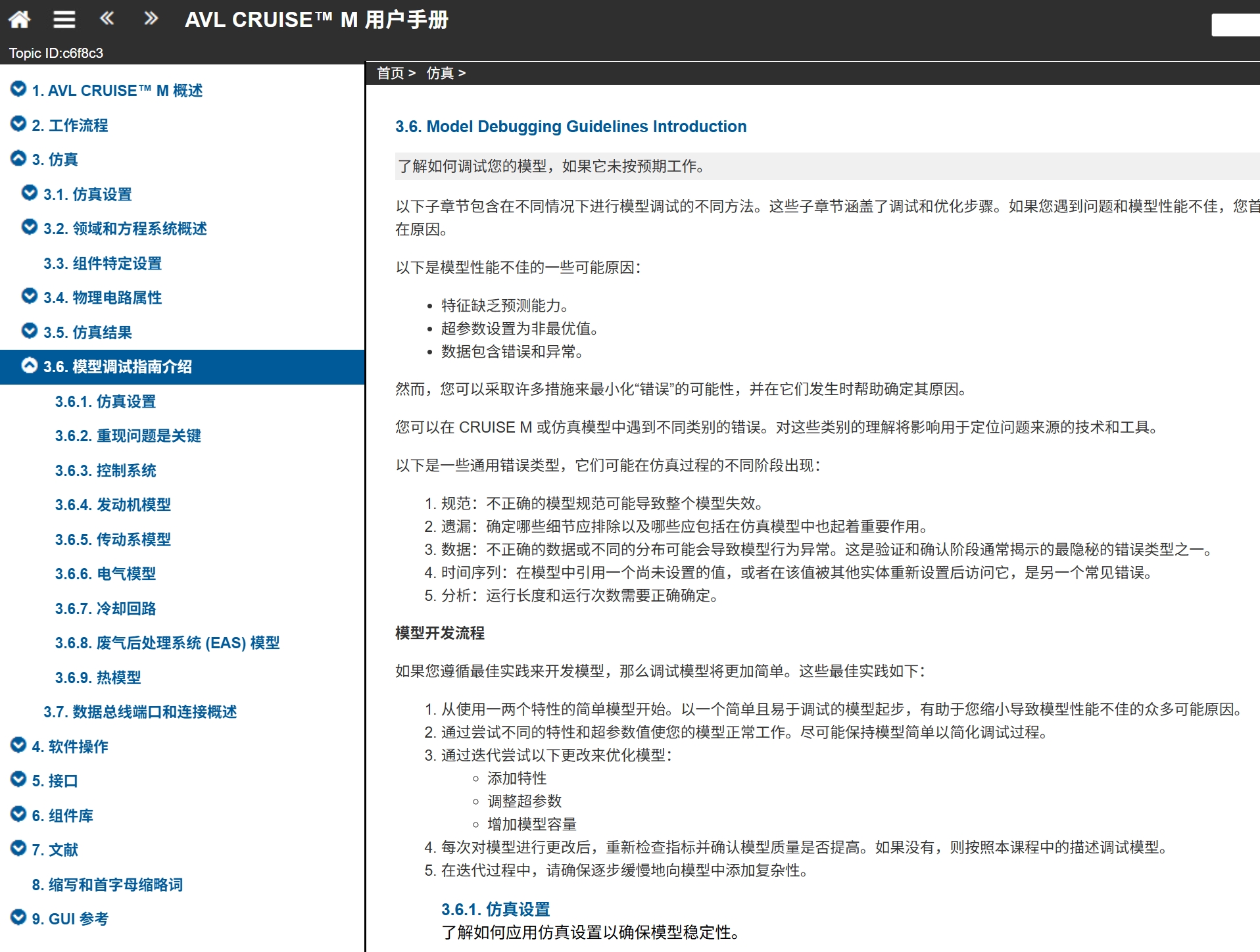Expand chapter 2 工作流程 chevron
The width and height of the screenshot is (1260, 952).
click(18, 124)
